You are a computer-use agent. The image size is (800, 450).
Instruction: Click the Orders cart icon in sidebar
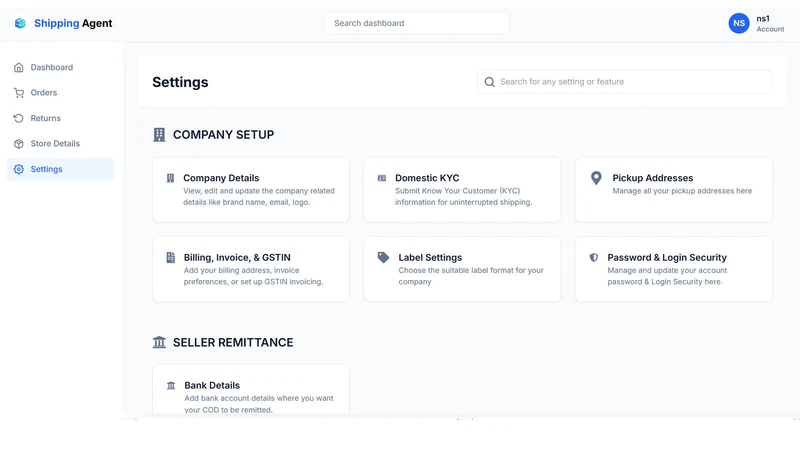point(19,93)
